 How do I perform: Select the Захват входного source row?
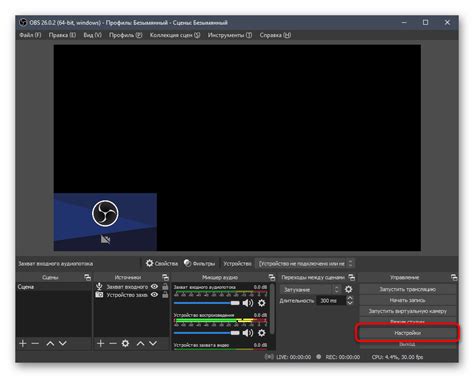pyautogui.click(x=132, y=286)
